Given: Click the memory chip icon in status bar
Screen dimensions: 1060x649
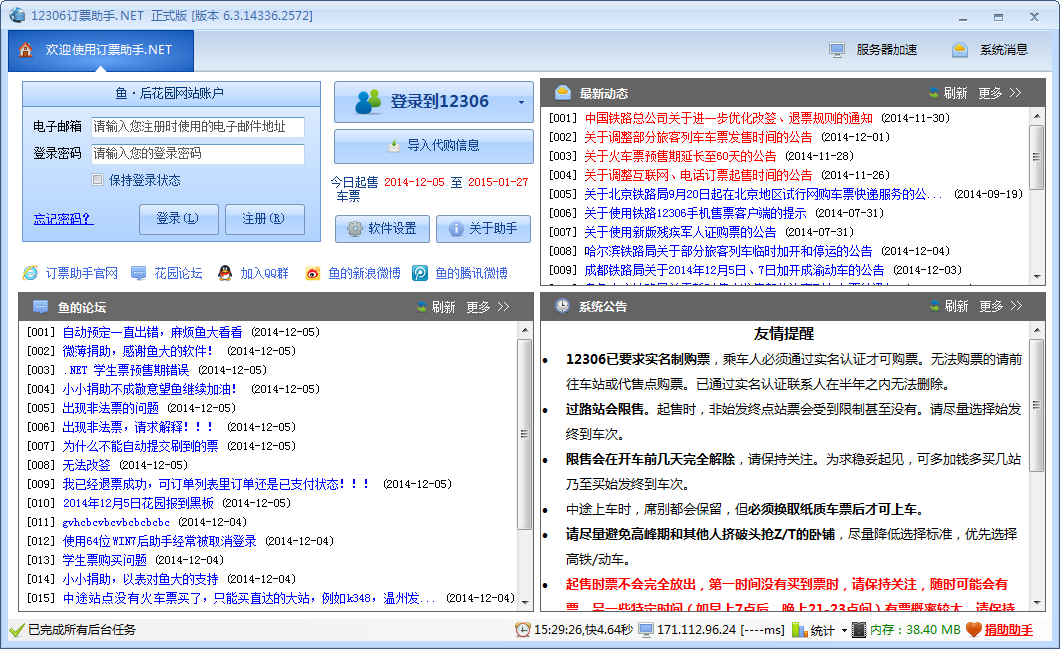Looking at the screenshot, I should point(859,630).
